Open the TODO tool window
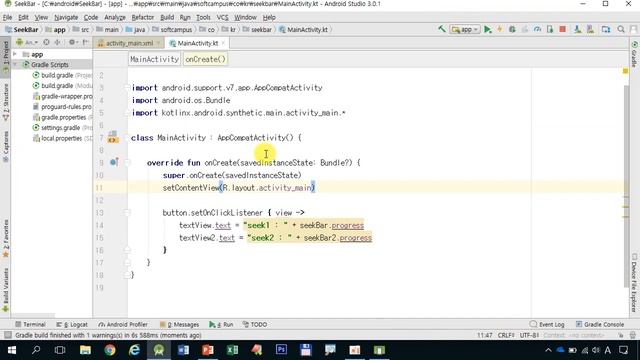This screenshot has height=360, width=640. 255,324
